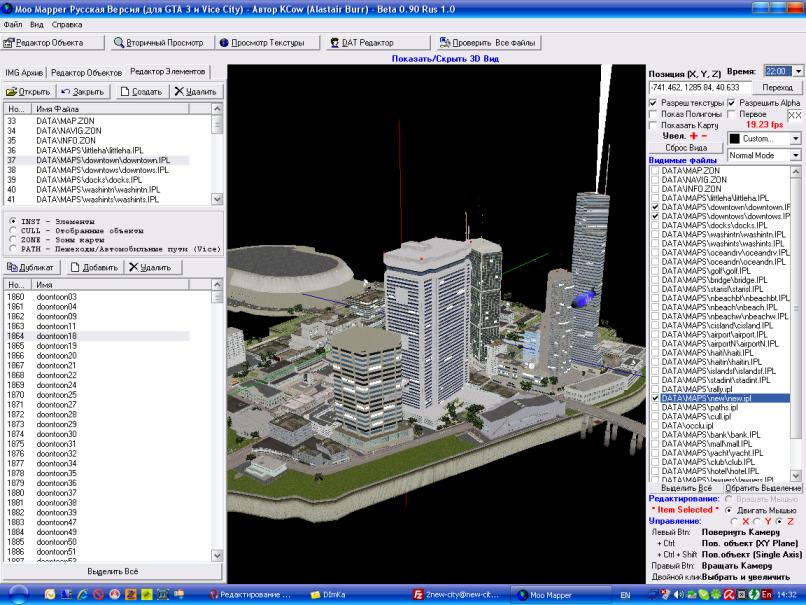The width and height of the screenshot is (806, 605).
Task: Enable the Показать Карту checkbox
Action: (653, 125)
